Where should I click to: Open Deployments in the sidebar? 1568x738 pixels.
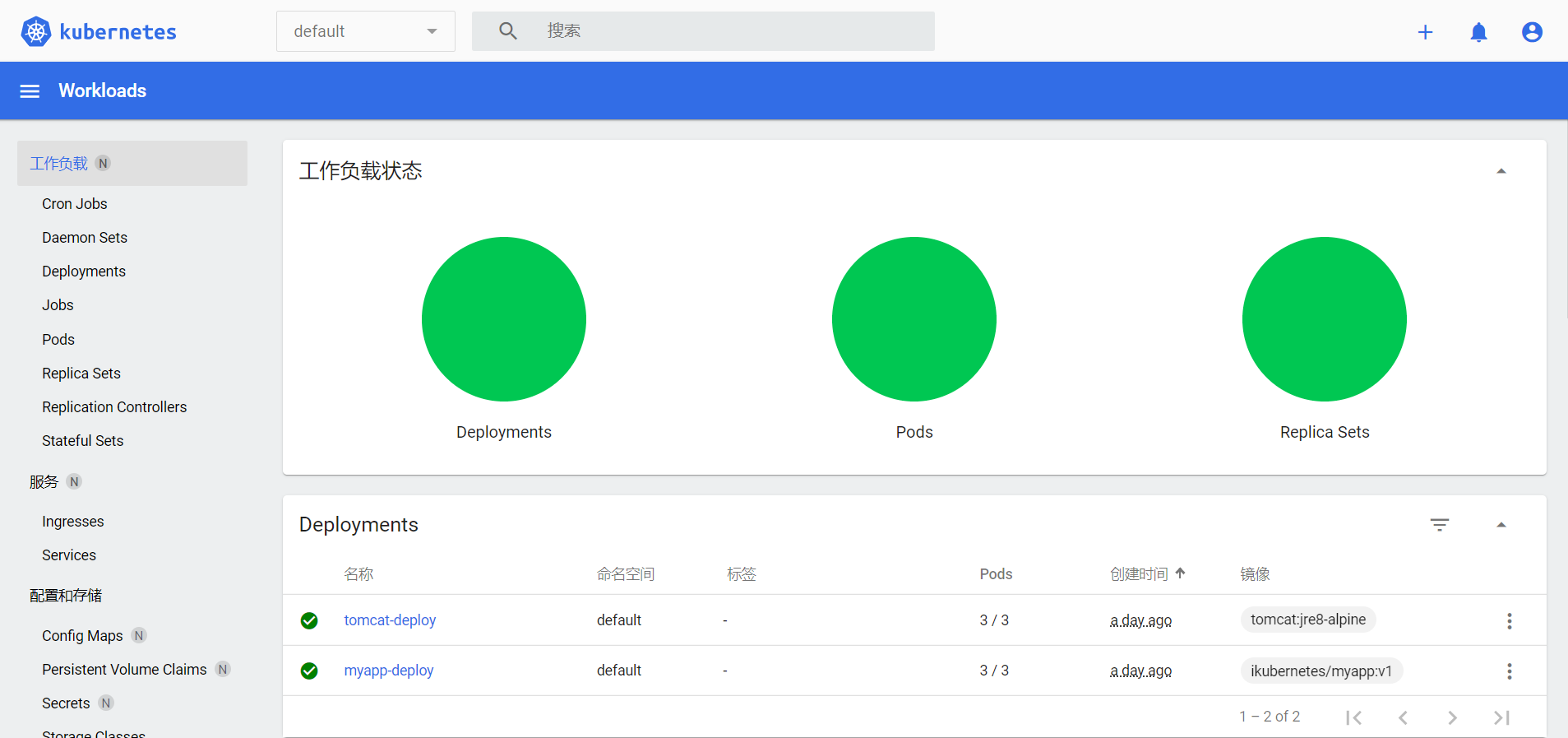pyautogui.click(x=84, y=272)
